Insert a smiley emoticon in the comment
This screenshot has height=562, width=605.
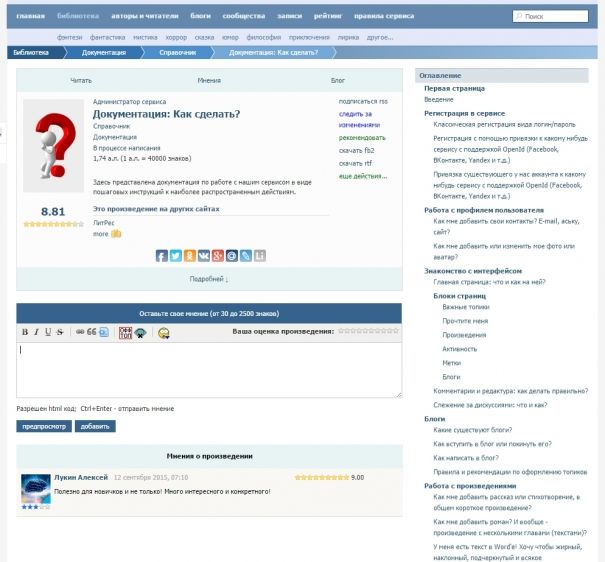pyautogui.click(x=163, y=332)
